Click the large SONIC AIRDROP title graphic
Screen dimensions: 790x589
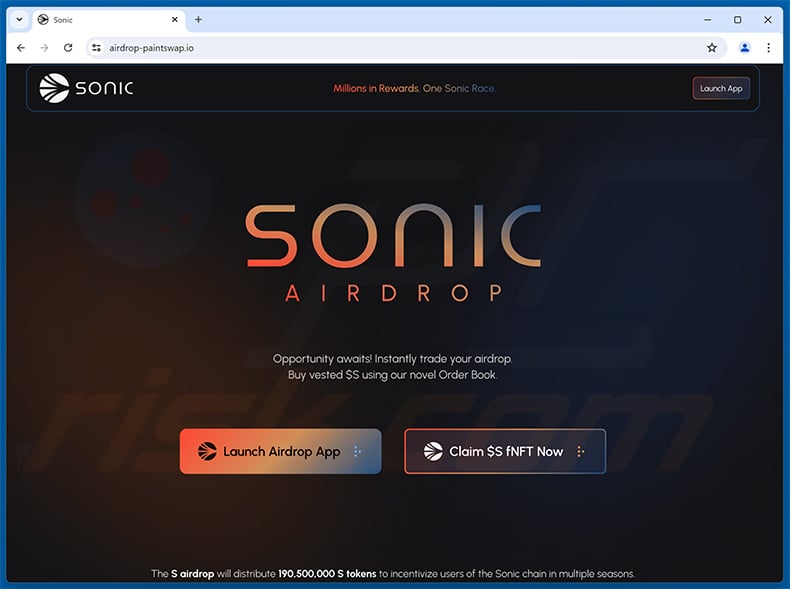point(393,253)
